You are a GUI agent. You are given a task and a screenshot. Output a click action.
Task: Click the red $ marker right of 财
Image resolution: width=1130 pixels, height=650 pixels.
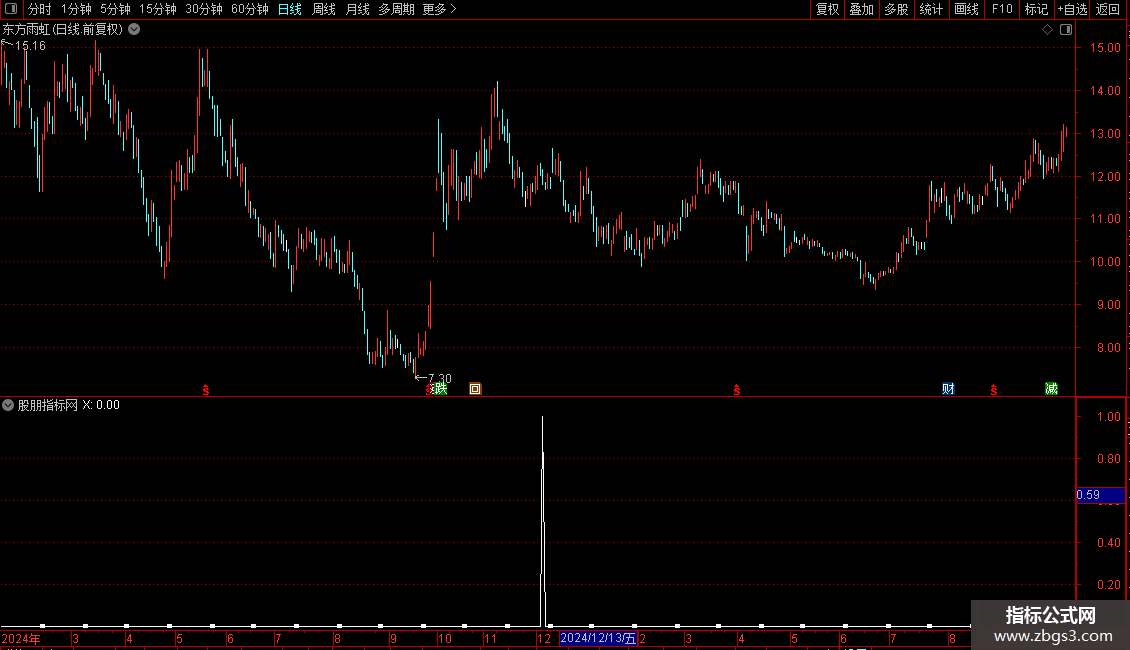(x=994, y=390)
